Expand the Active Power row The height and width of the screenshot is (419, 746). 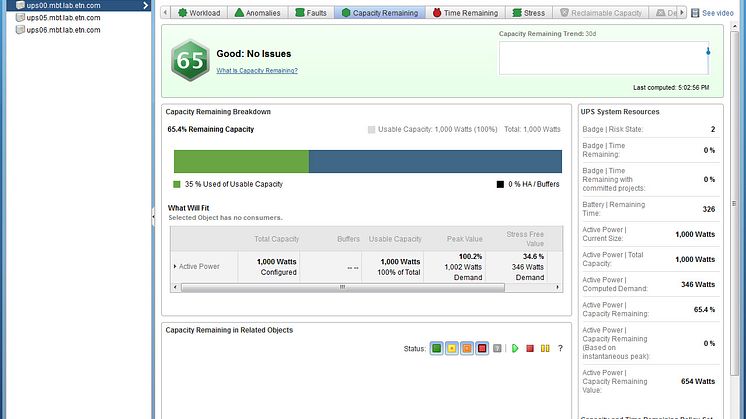point(175,266)
